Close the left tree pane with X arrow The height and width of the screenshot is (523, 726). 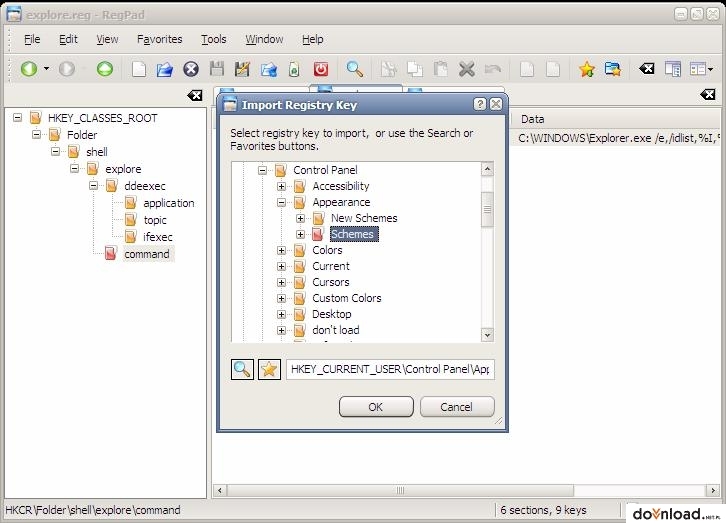(195, 95)
